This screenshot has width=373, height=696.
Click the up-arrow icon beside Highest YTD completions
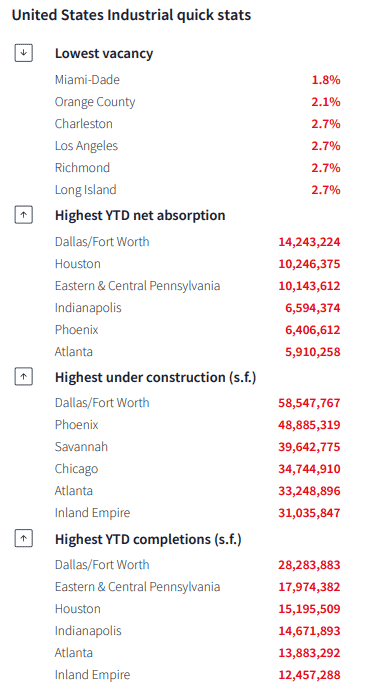point(24,539)
